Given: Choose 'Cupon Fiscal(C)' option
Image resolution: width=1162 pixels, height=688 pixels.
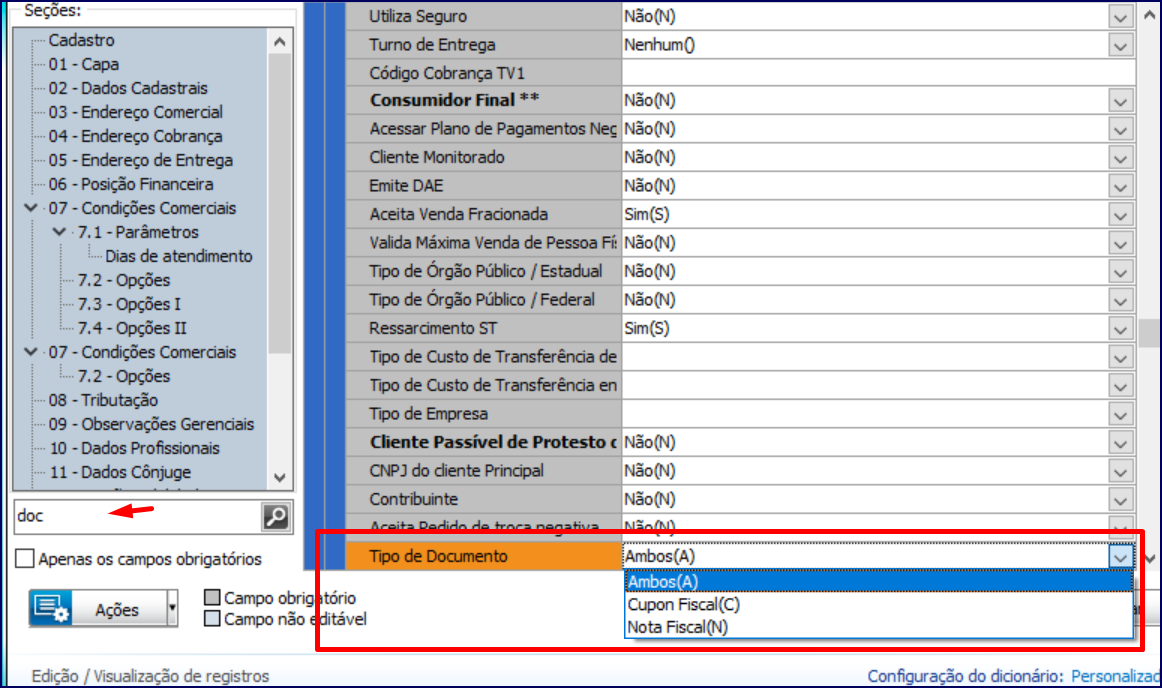Looking at the screenshot, I should (879, 604).
